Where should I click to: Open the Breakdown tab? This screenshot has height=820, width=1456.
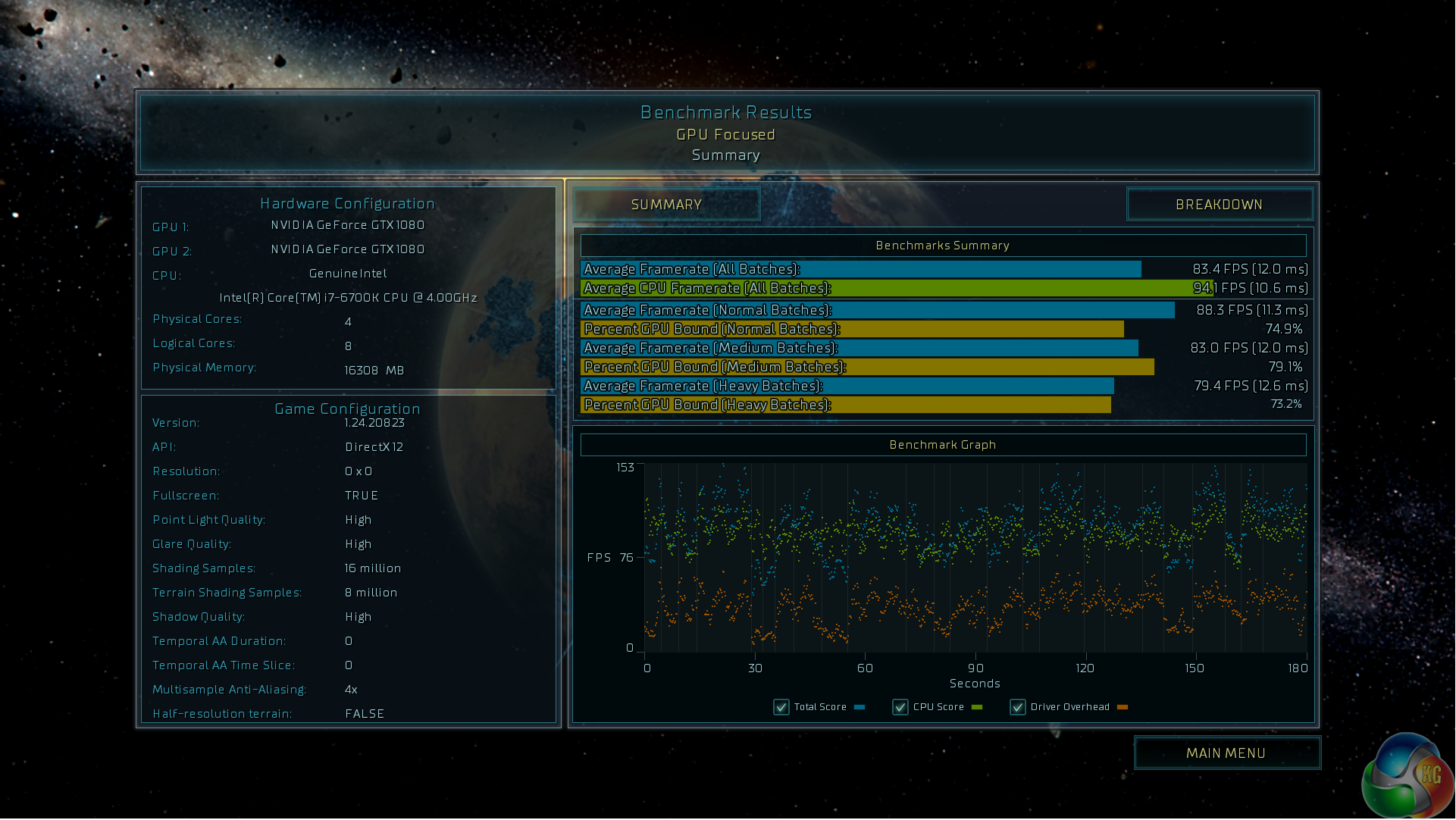click(x=1219, y=205)
